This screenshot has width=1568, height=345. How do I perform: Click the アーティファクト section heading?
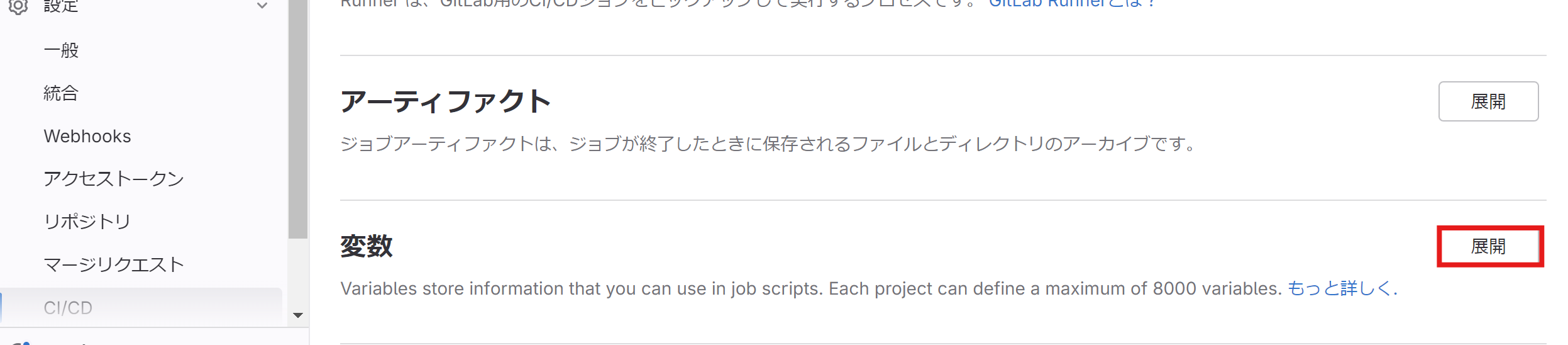(446, 101)
